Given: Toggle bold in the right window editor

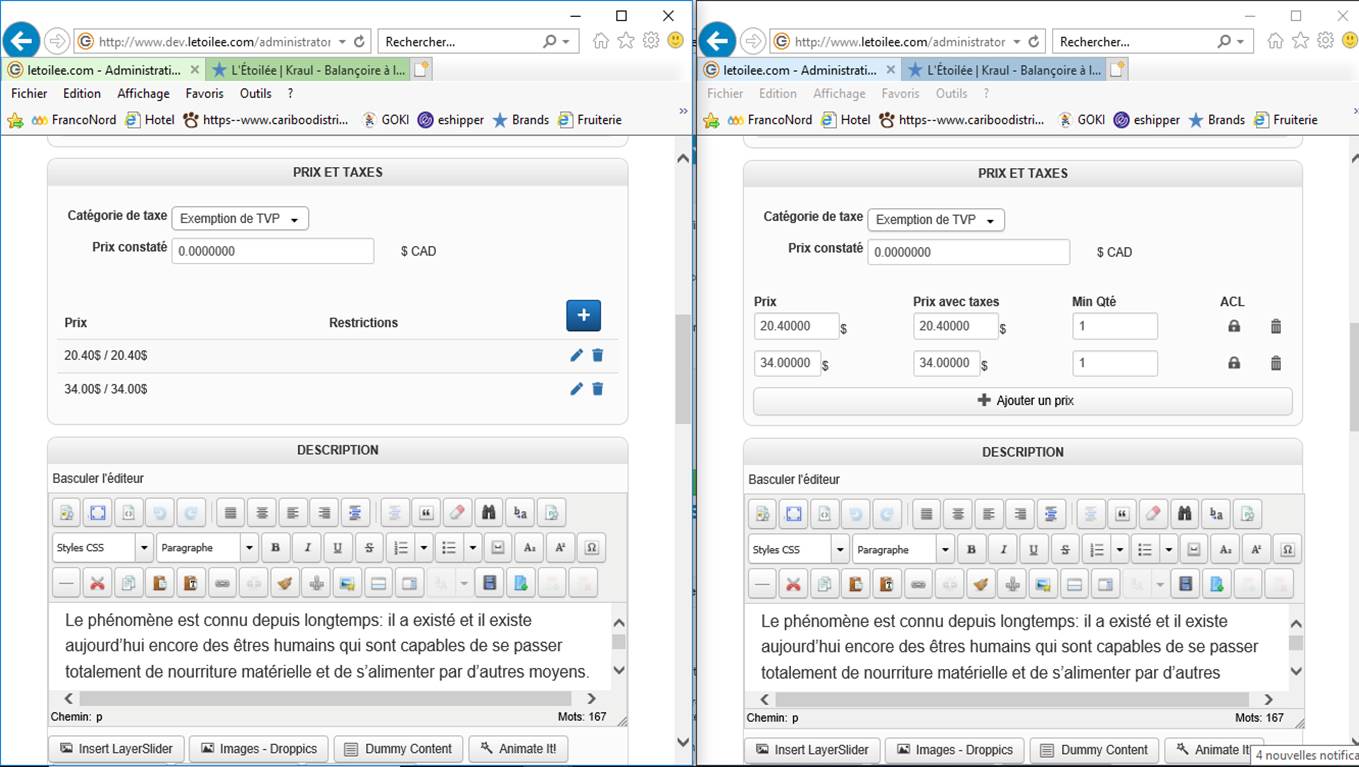Looking at the screenshot, I should [971, 549].
